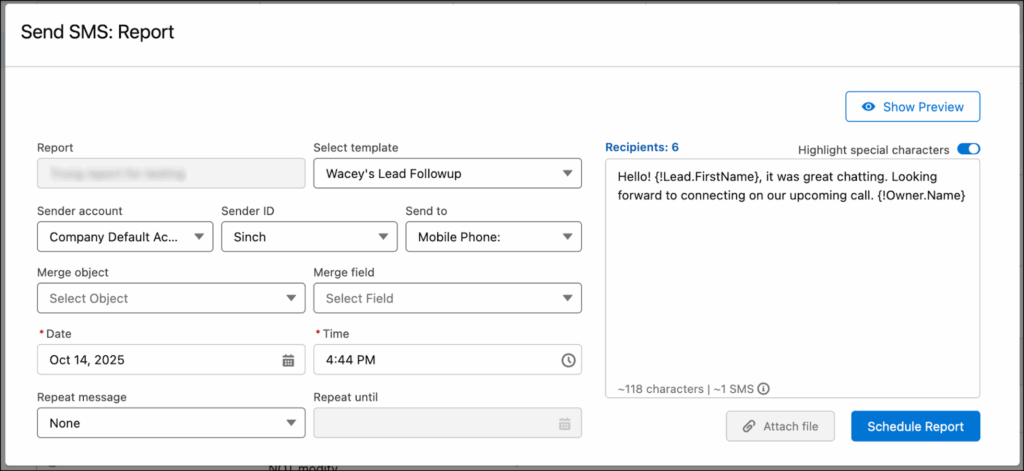Screen dimensions: 1024x471
Task: Expand the Send to Mobile Phone dropdown
Action: coord(493,237)
